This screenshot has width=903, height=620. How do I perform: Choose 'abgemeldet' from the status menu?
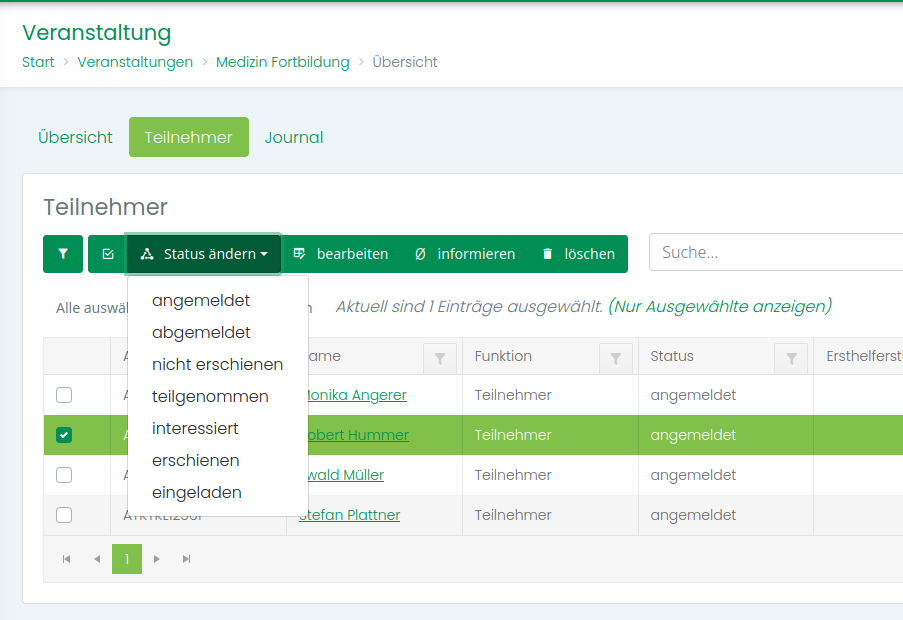click(201, 332)
